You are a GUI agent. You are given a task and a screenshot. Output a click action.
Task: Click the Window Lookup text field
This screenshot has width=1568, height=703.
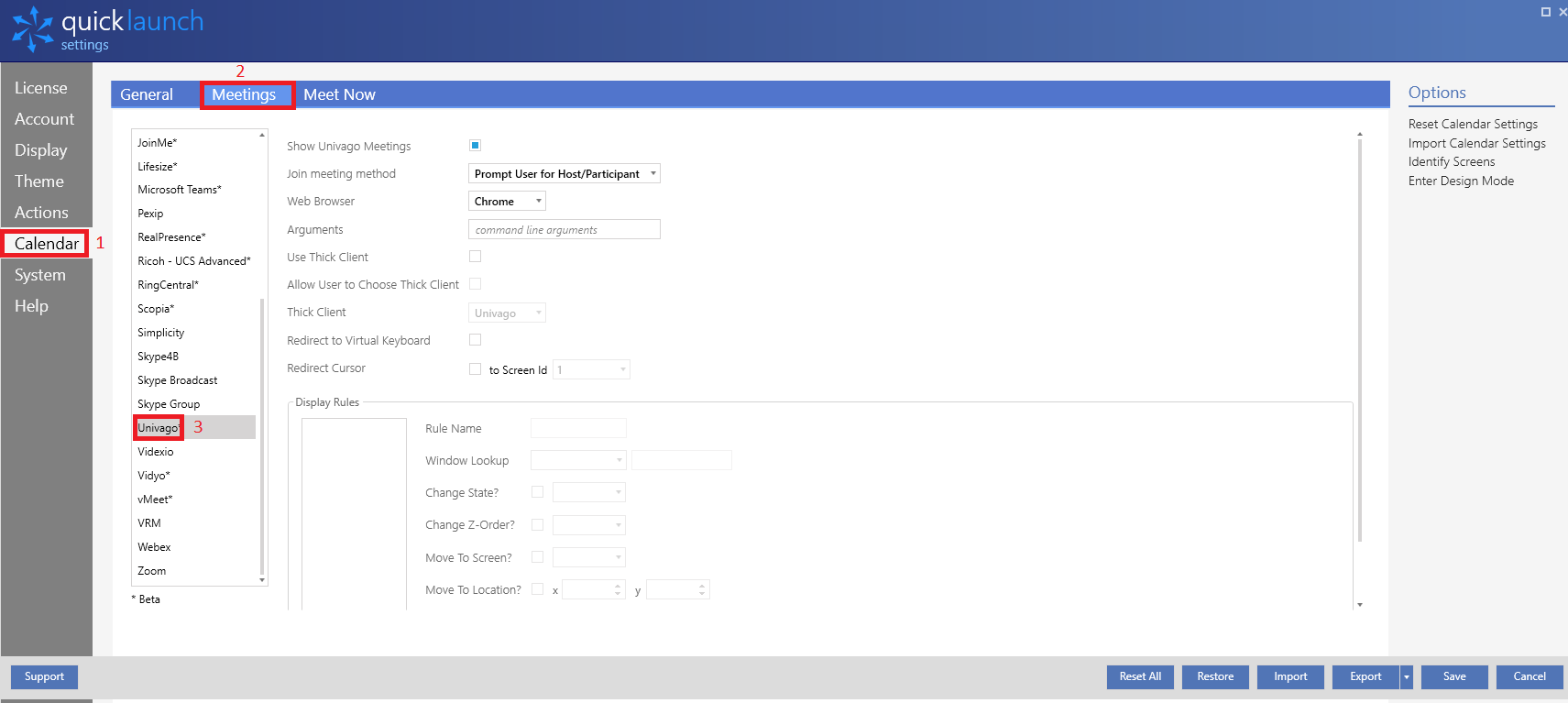point(682,460)
